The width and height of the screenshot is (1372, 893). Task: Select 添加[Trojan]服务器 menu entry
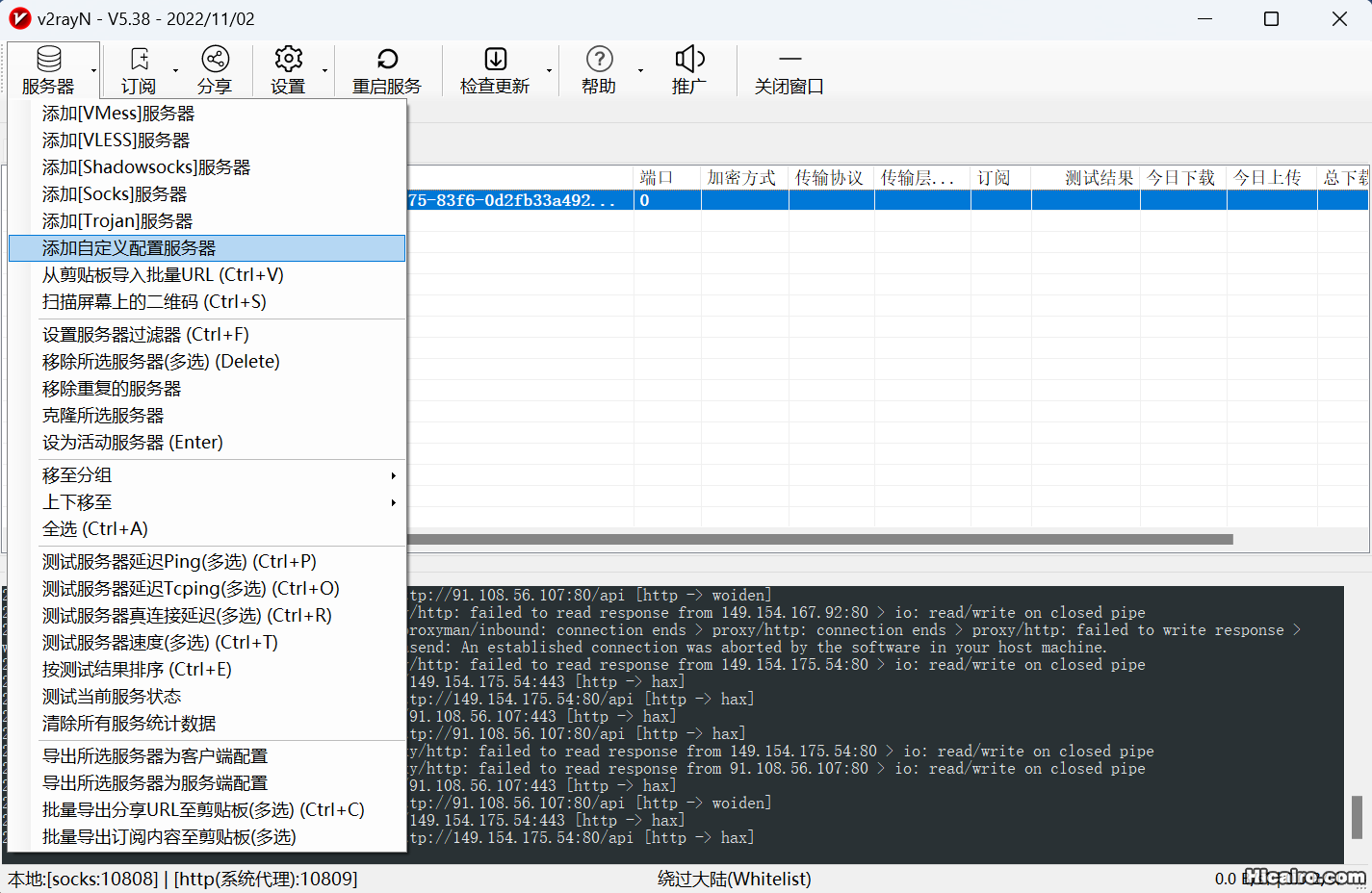[x=207, y=221]
